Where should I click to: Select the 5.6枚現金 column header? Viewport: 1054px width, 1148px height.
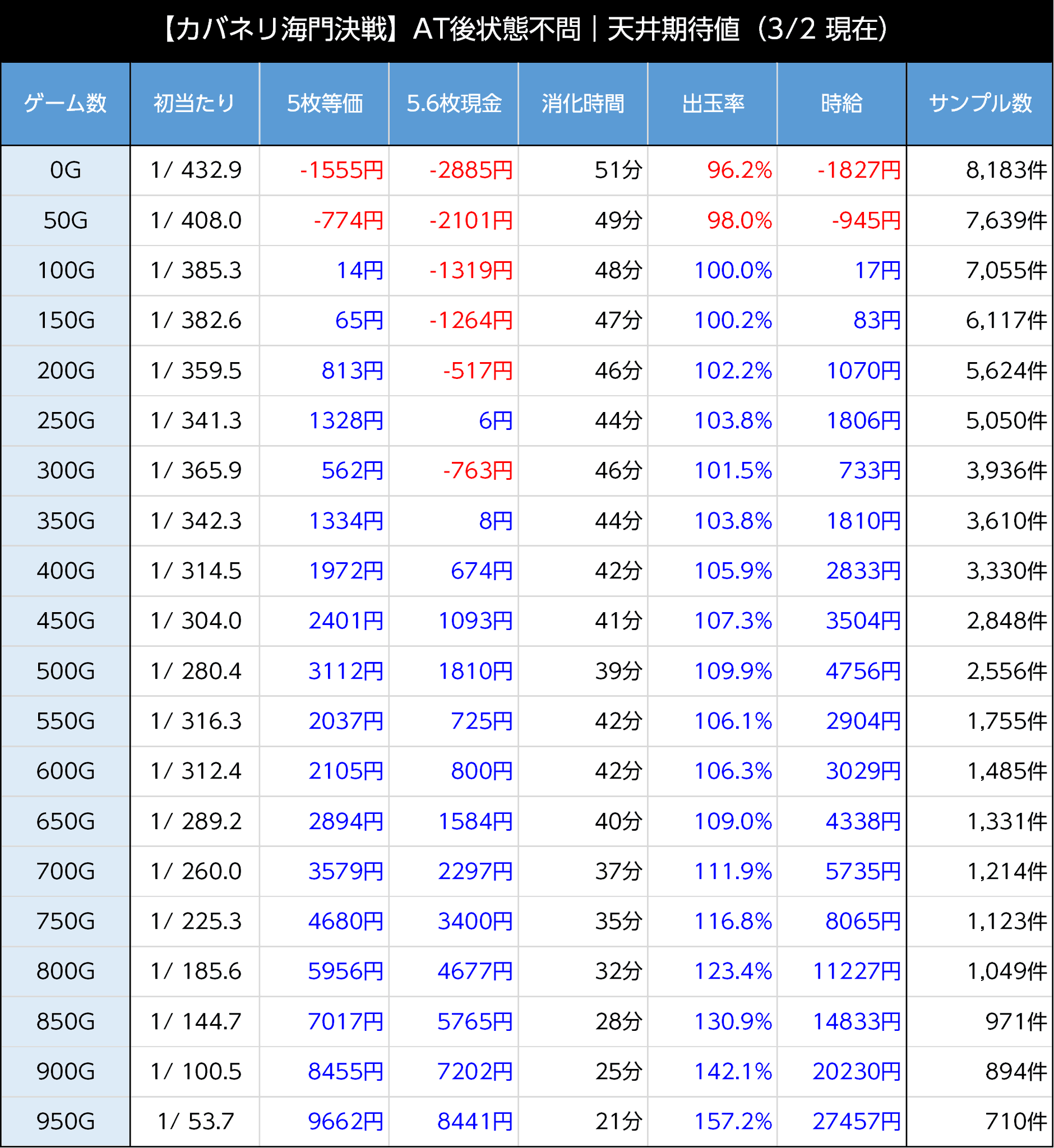pos(454,103)
